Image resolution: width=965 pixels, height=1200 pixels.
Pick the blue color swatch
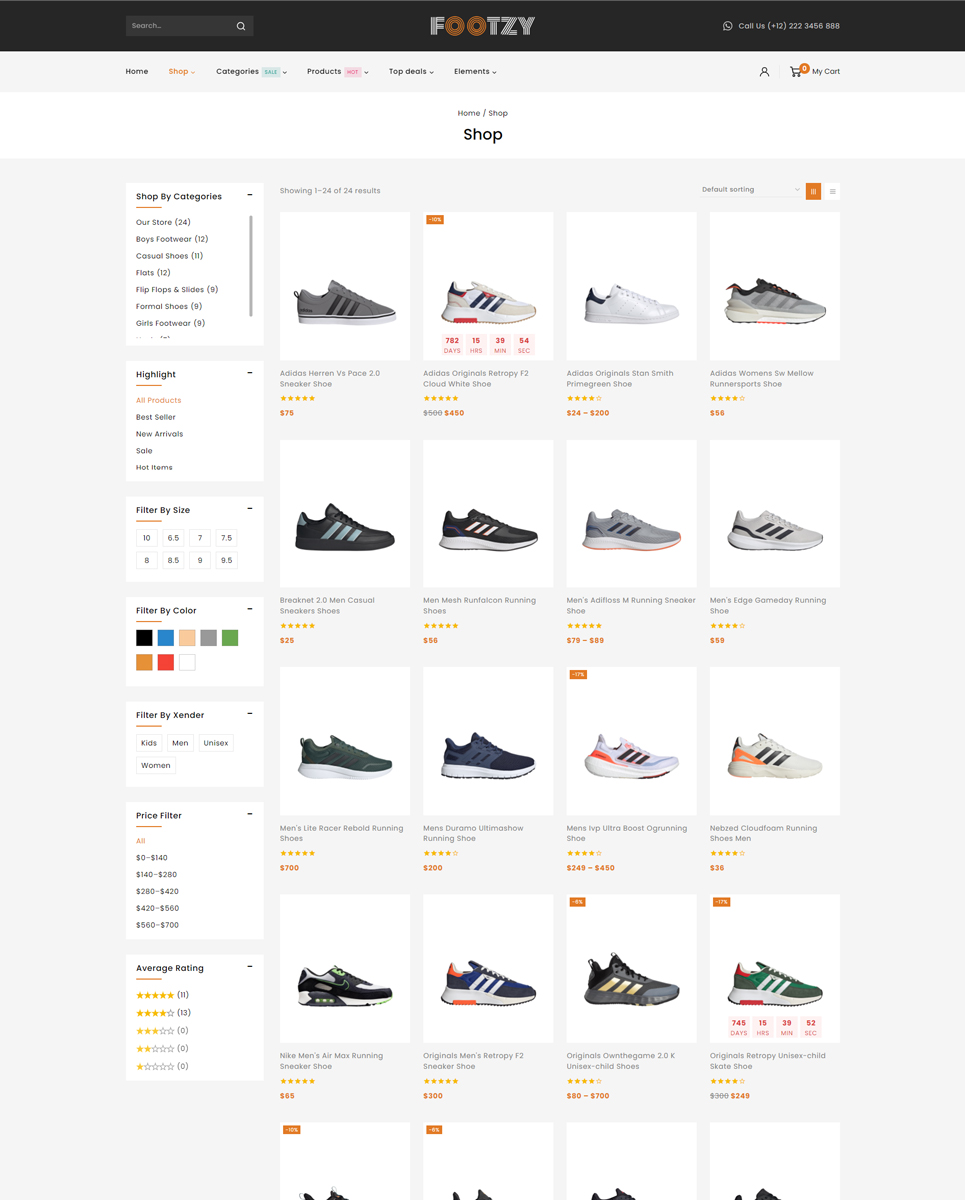166,638
